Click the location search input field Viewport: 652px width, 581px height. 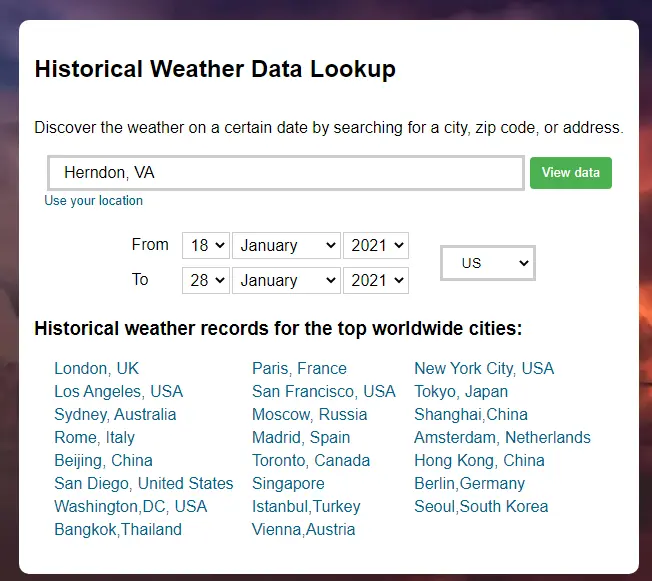[x=286, y=173]
